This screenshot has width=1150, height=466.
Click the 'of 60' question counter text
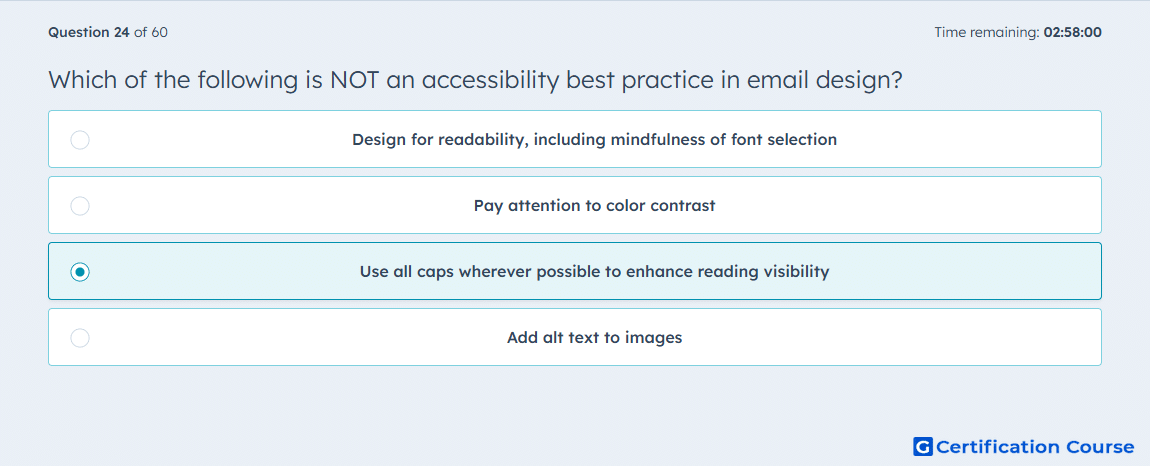(150, 32)
